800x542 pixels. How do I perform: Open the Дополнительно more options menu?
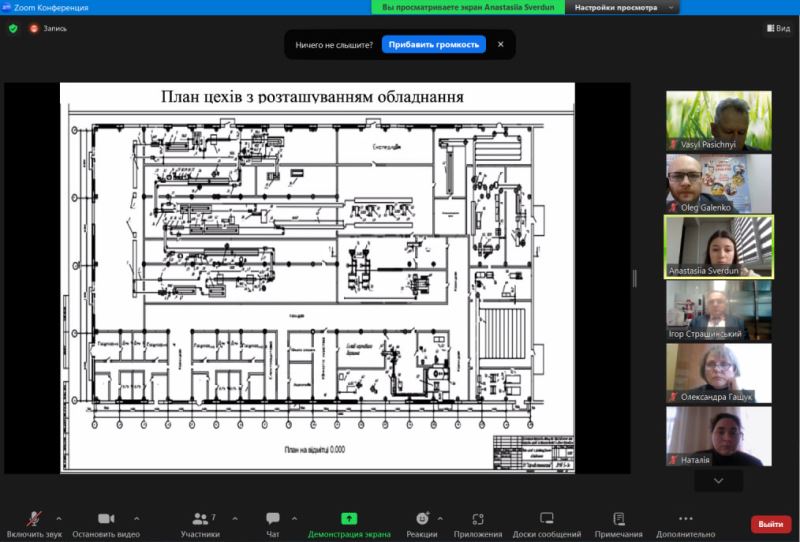coord(684,519)
